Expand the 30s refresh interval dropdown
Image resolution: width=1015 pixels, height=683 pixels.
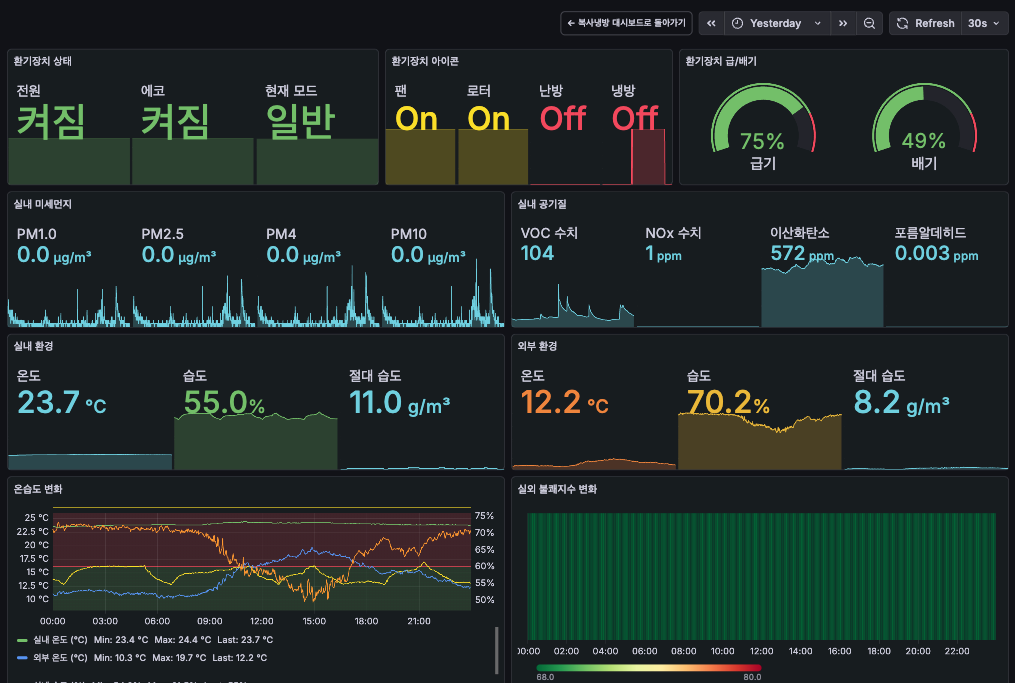[x=984, y=23]
